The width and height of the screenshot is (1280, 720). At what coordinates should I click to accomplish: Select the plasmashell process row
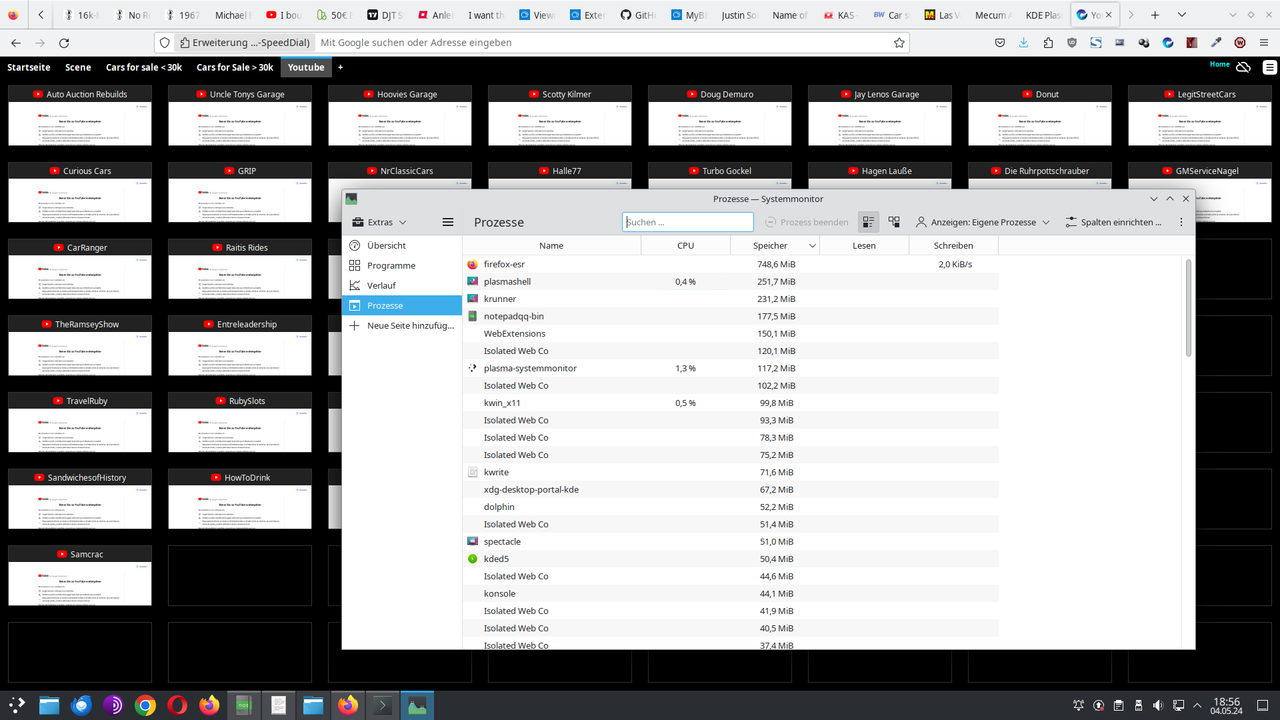(x=732, y=282)
